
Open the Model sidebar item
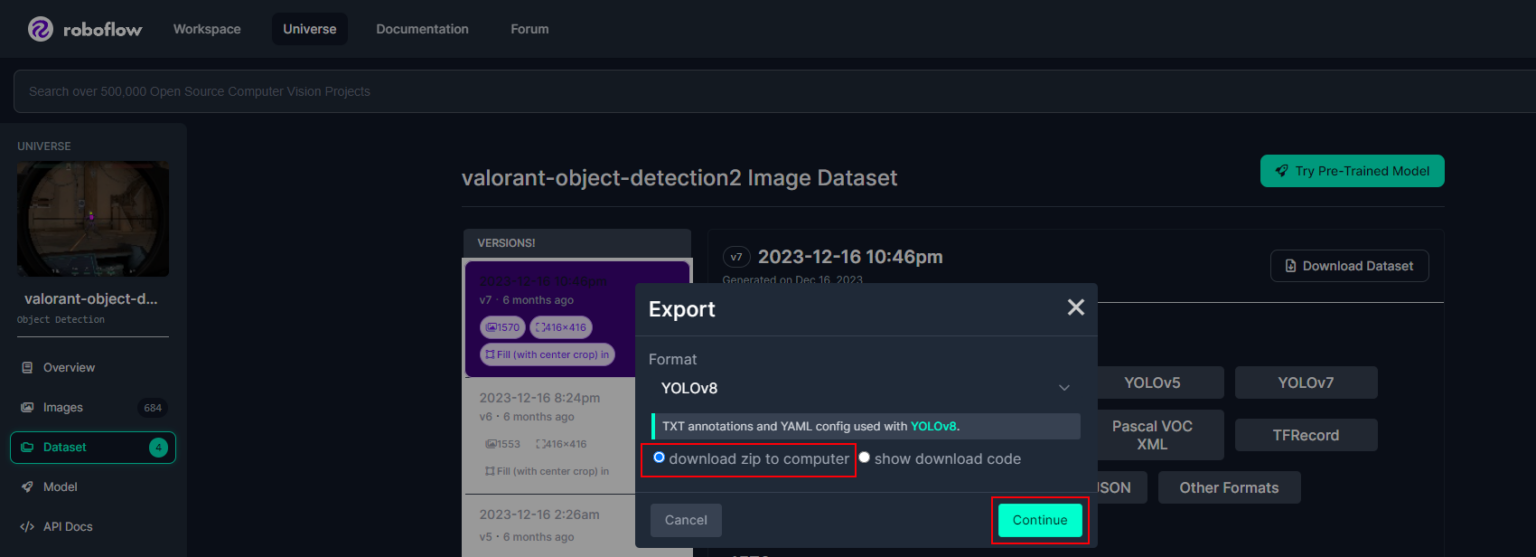coord(60,487)
